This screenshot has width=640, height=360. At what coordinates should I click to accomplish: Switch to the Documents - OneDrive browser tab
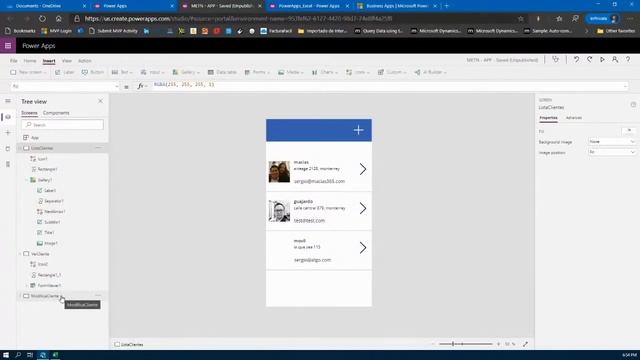[x=43, y=6]
